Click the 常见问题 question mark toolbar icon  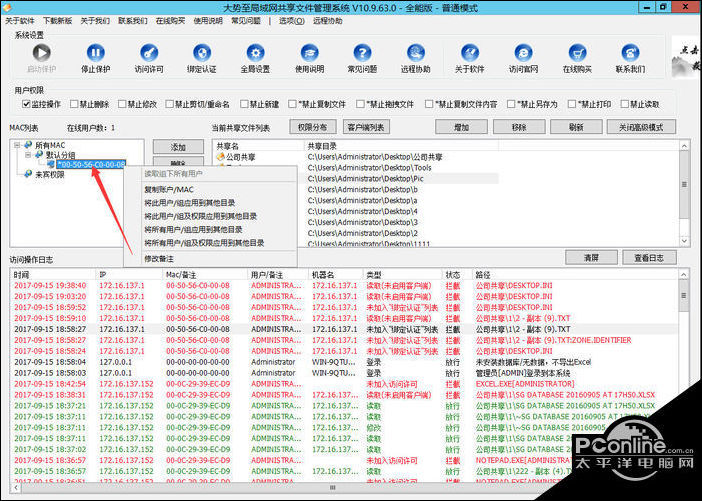tap(363, 53)
